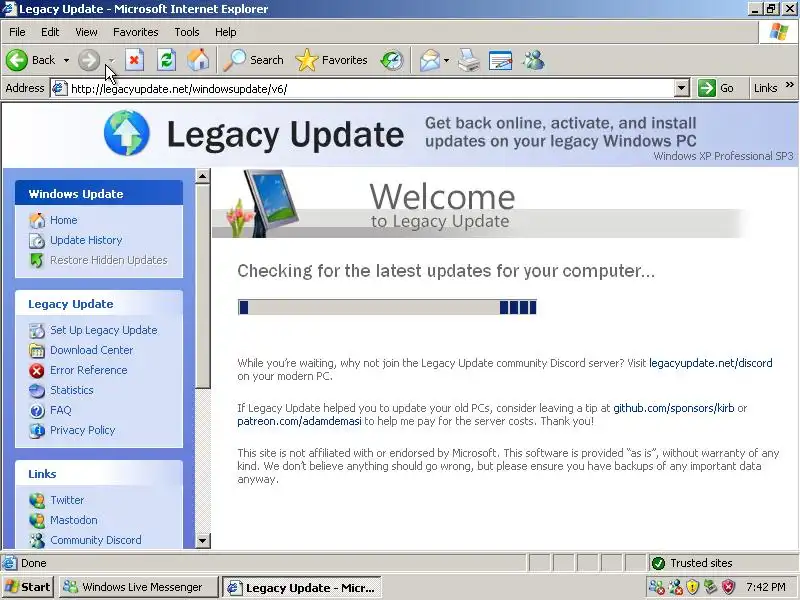Click the Windows Update sidebar header
Viewport: 800px width, 600px height.
coord(99,193)
